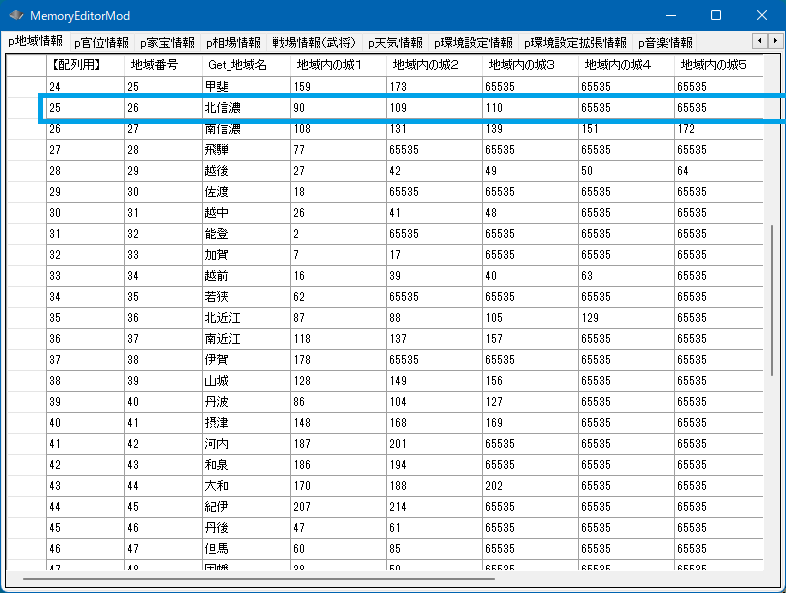
Task: Switch to the p官位情報 tab
Action: tap(101, 43)
